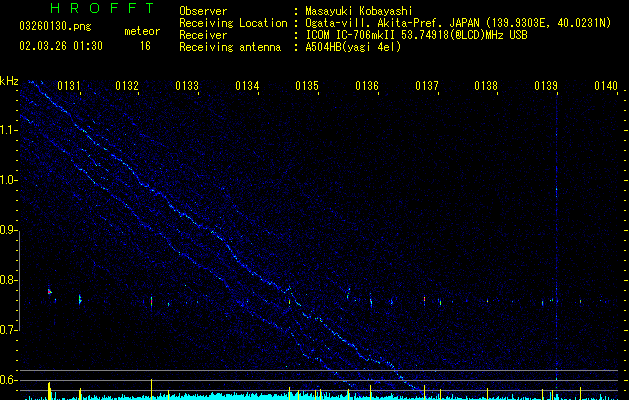Click the 0140 time marker
The height and width of the screenshot is (400, 629).
point(606,86)
